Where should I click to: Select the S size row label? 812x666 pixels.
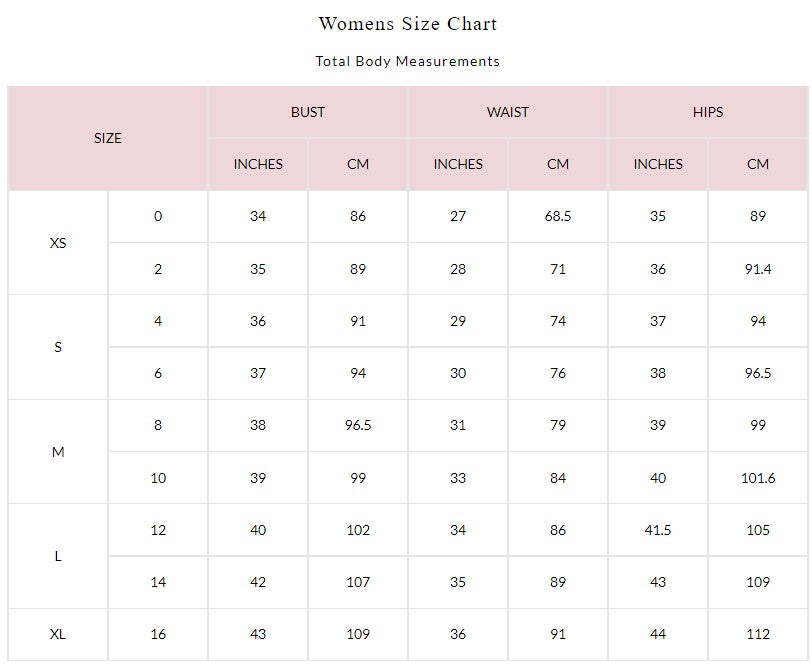[x=58, y=347]
